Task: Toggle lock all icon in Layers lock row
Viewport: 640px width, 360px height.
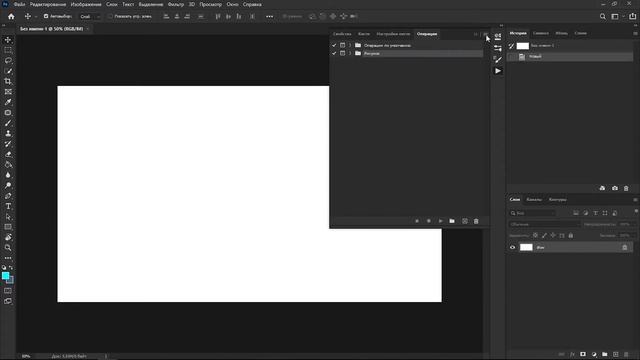Action: [x=571, y=236]
